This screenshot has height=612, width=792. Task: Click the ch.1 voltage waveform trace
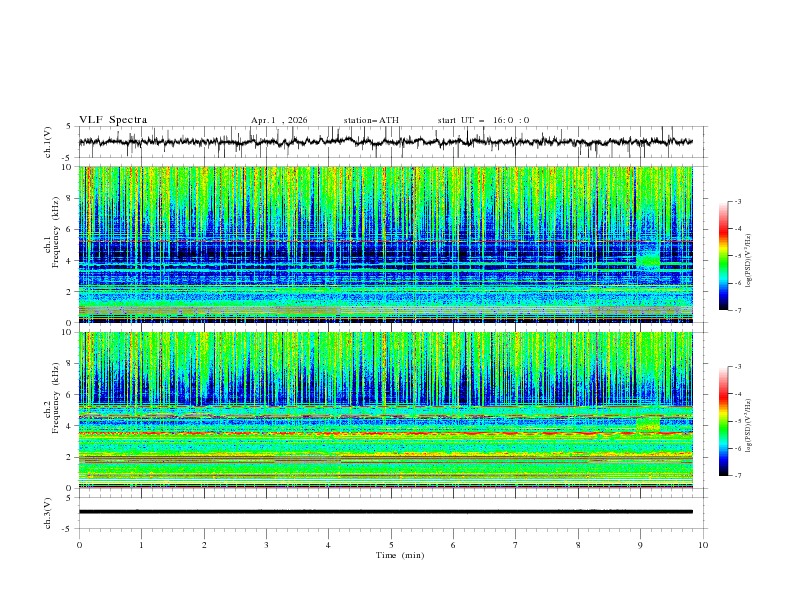click(385, 142)
